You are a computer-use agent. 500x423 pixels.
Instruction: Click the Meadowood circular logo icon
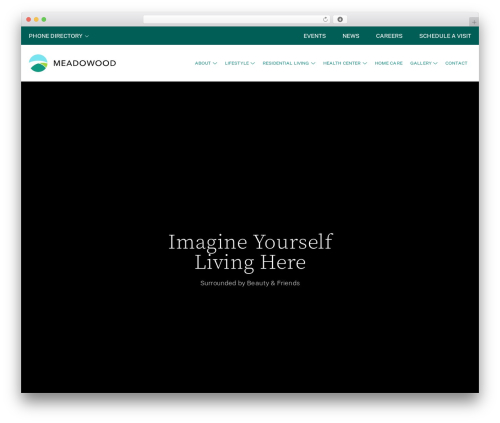(x=38, y=63)
